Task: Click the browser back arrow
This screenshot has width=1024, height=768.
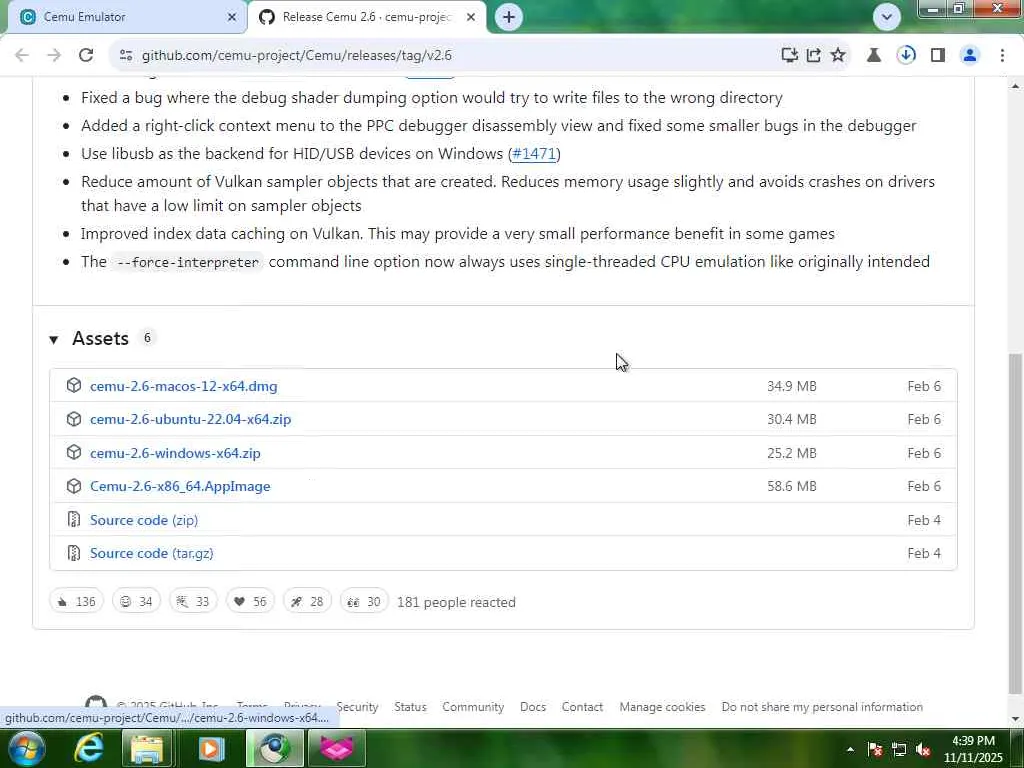Action: tap(22, 56)
